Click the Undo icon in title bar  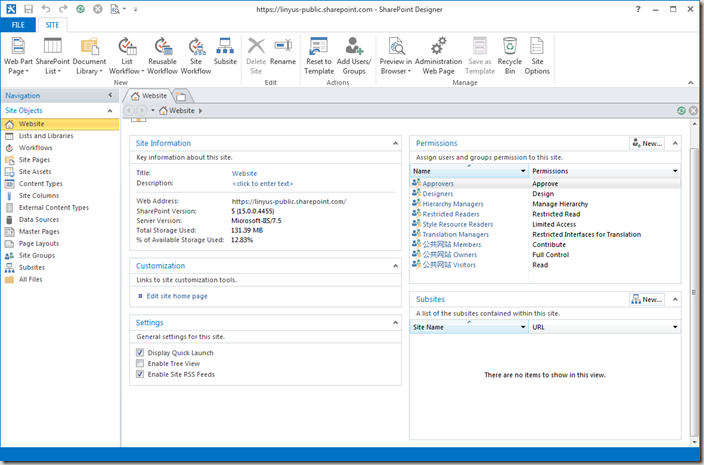pos(46,9)
